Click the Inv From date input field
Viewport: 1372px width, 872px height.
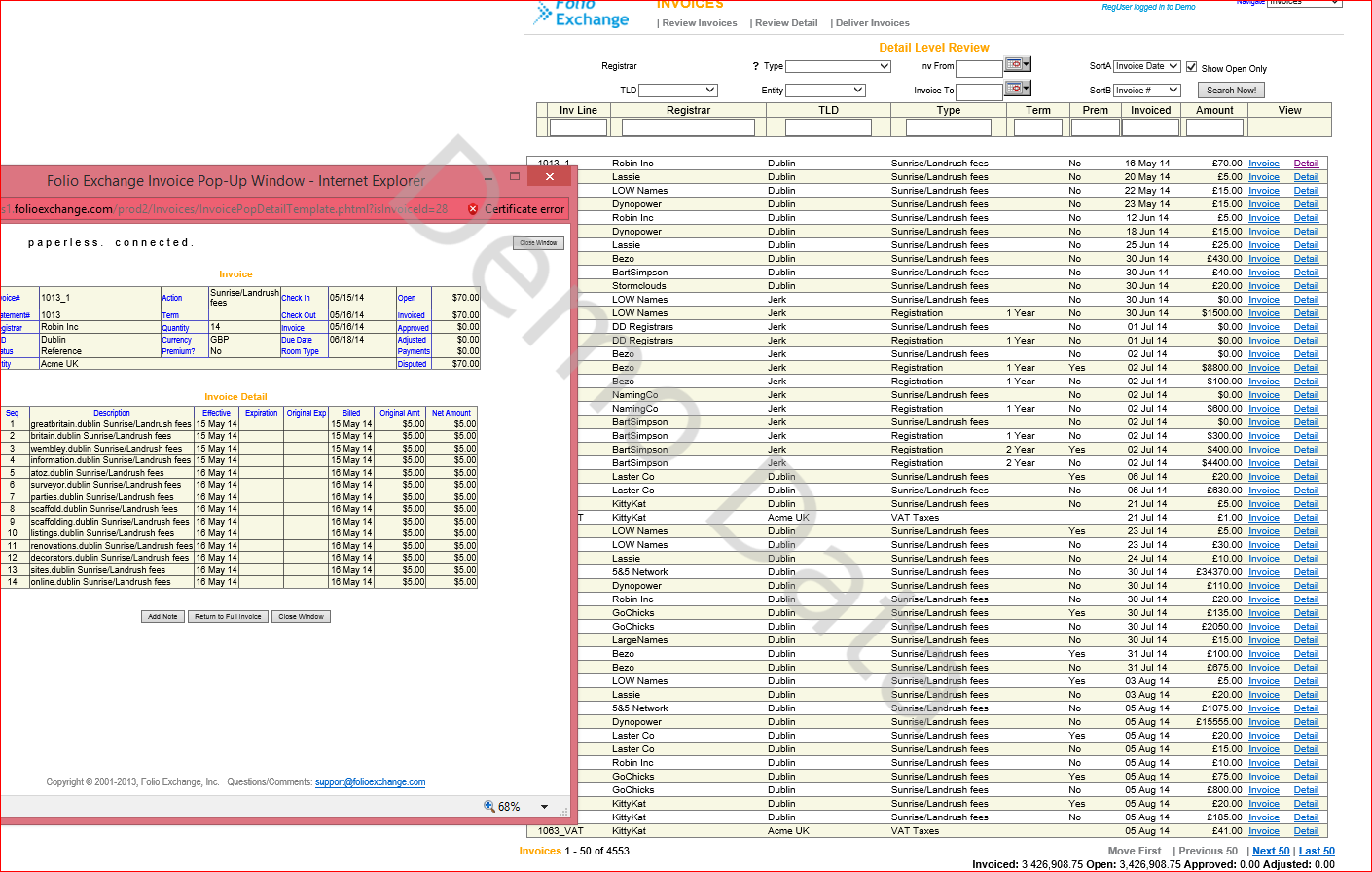979,68
